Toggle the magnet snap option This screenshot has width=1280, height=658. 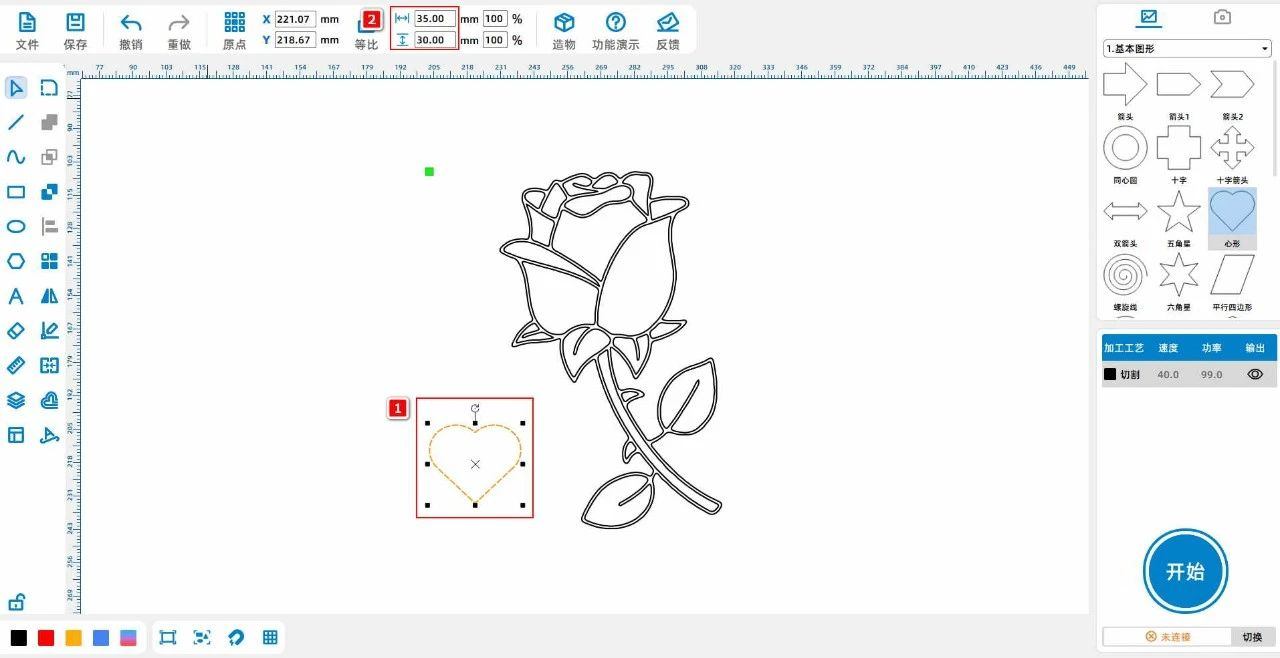[x=236, y=637]
